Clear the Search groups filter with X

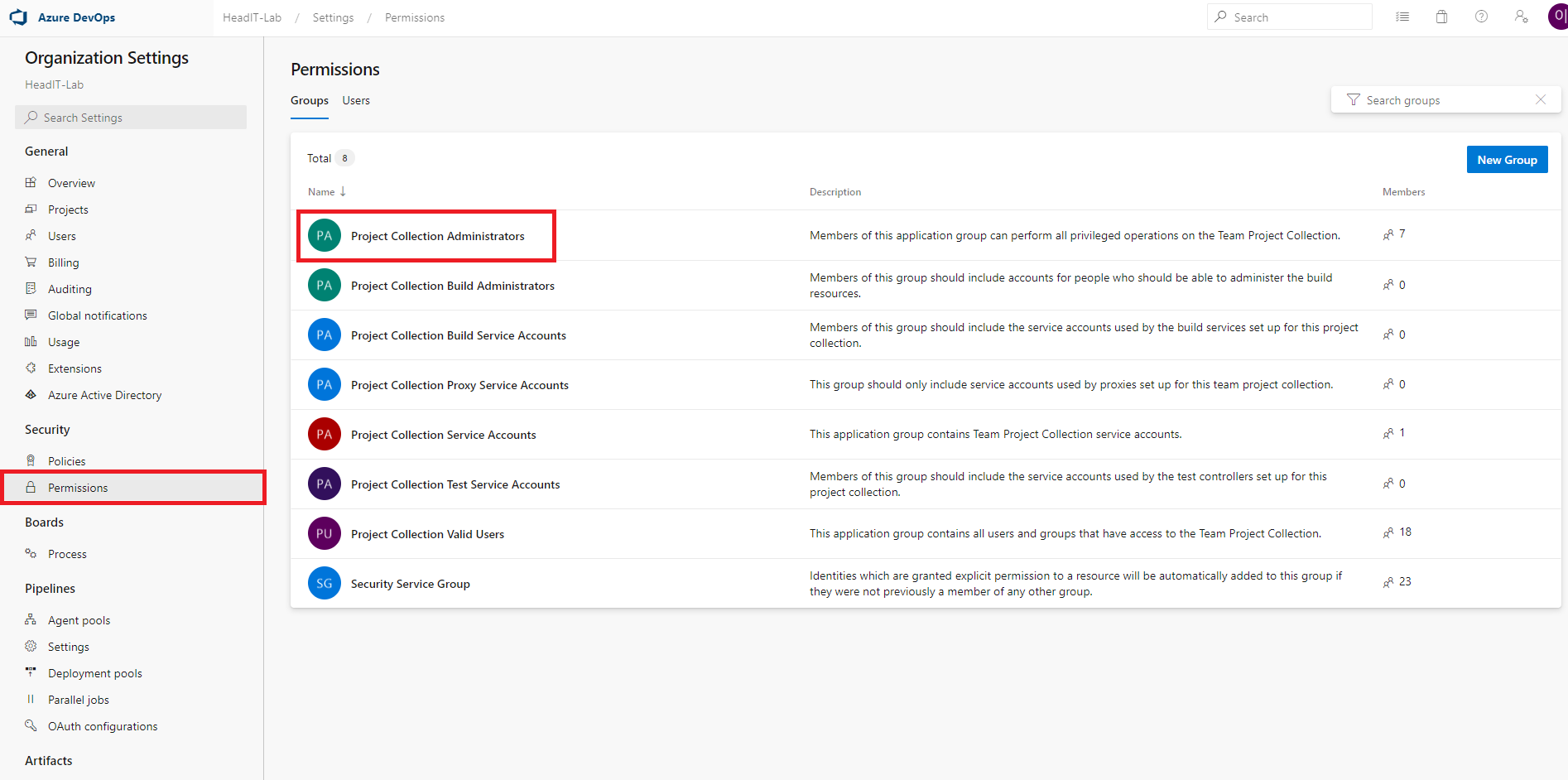(x=1541, y=99)
